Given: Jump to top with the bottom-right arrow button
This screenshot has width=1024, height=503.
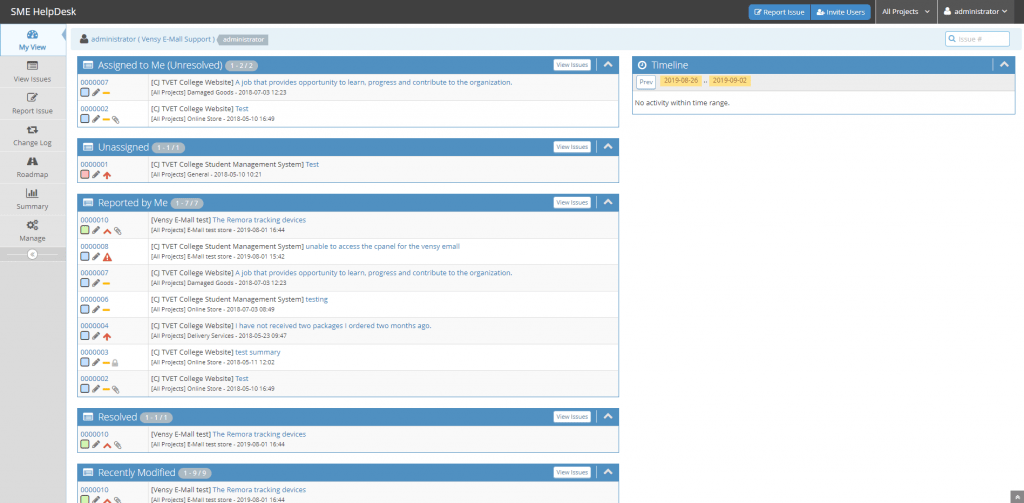Looking at the screenshot, I should [x=1017, y=496].
